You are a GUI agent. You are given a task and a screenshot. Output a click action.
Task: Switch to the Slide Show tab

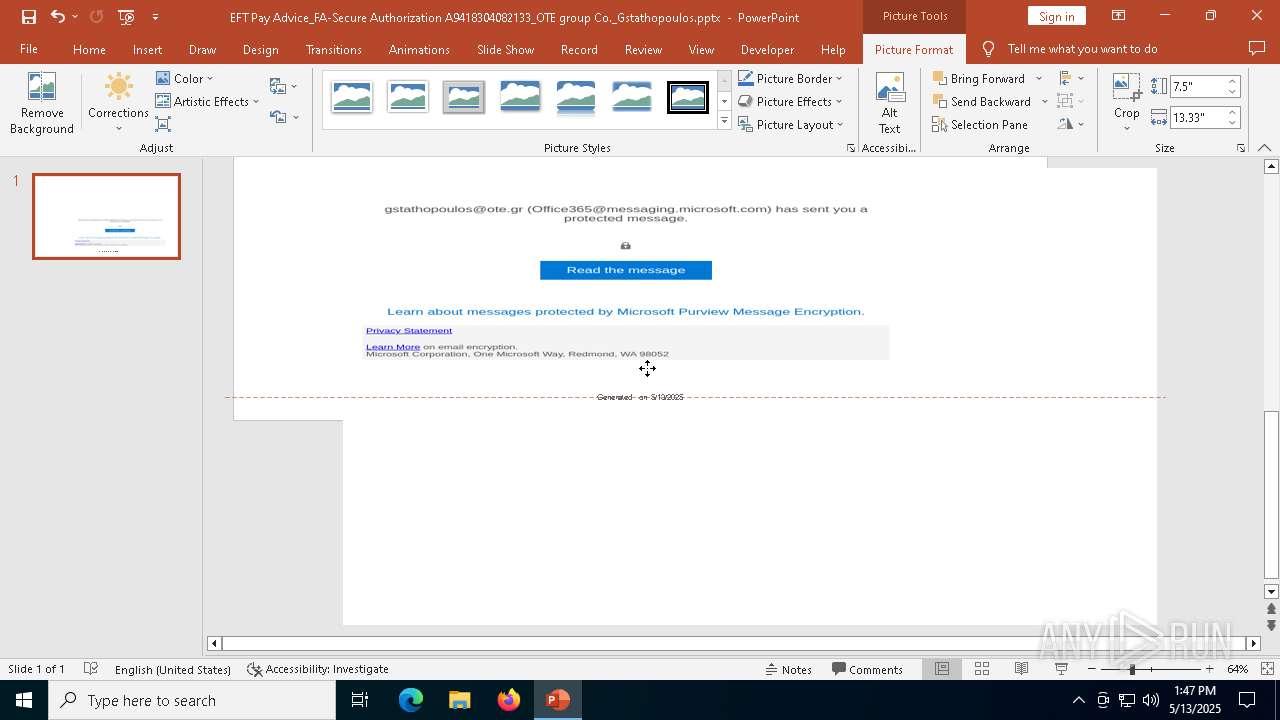coord(505,49)
